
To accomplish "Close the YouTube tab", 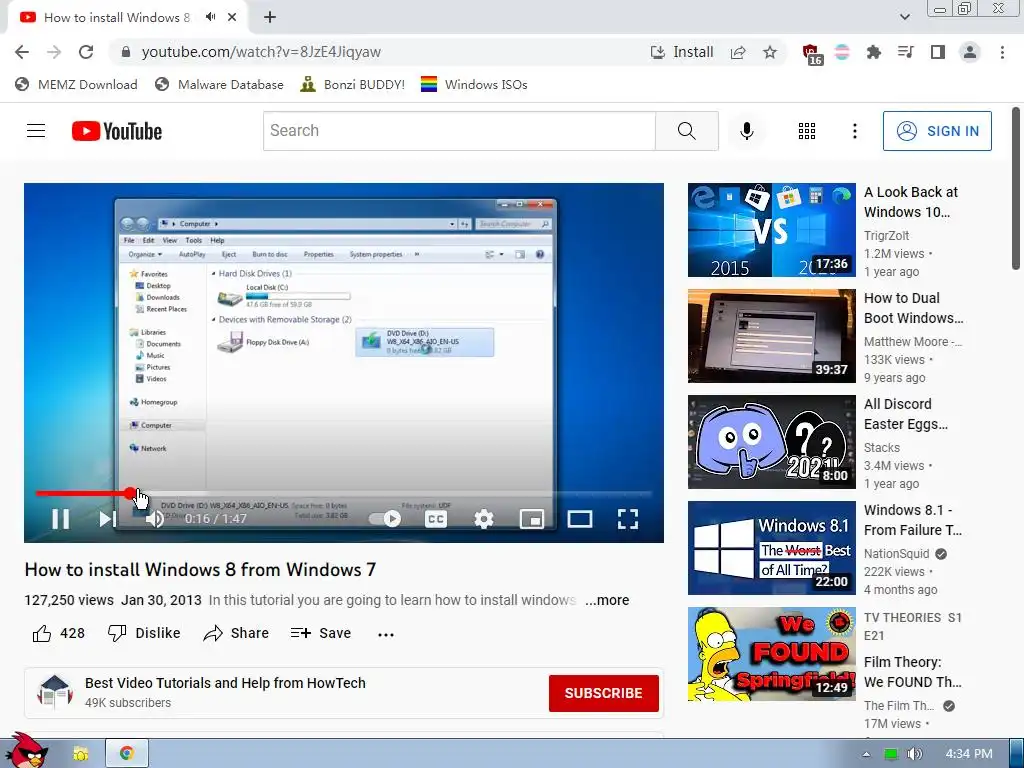I will click(x=232, y=18).
